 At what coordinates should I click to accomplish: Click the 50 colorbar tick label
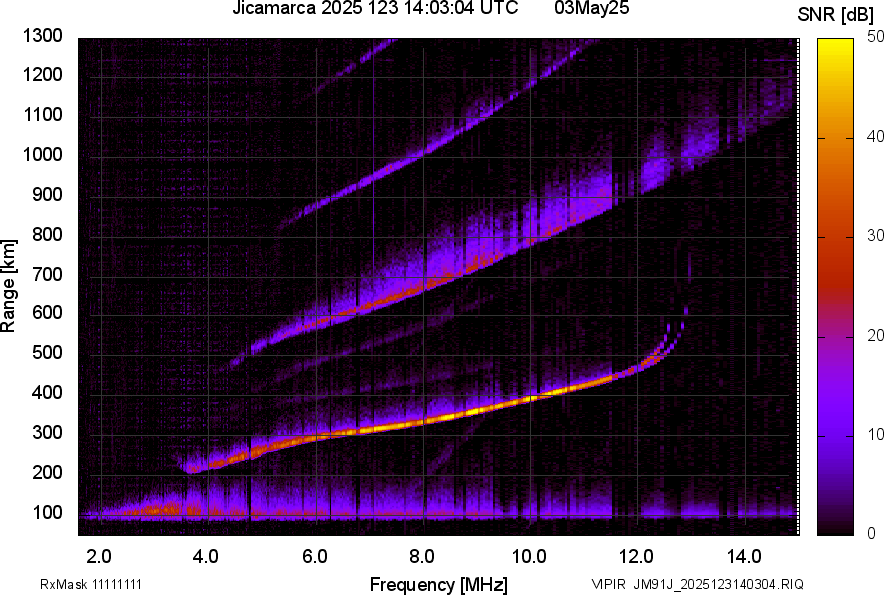(875, 37)
